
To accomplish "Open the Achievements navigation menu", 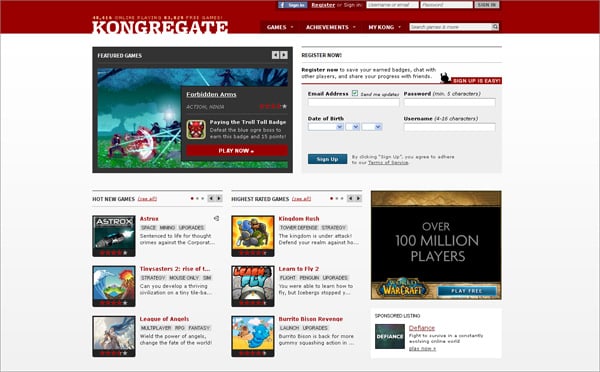I will pos(330,27).
